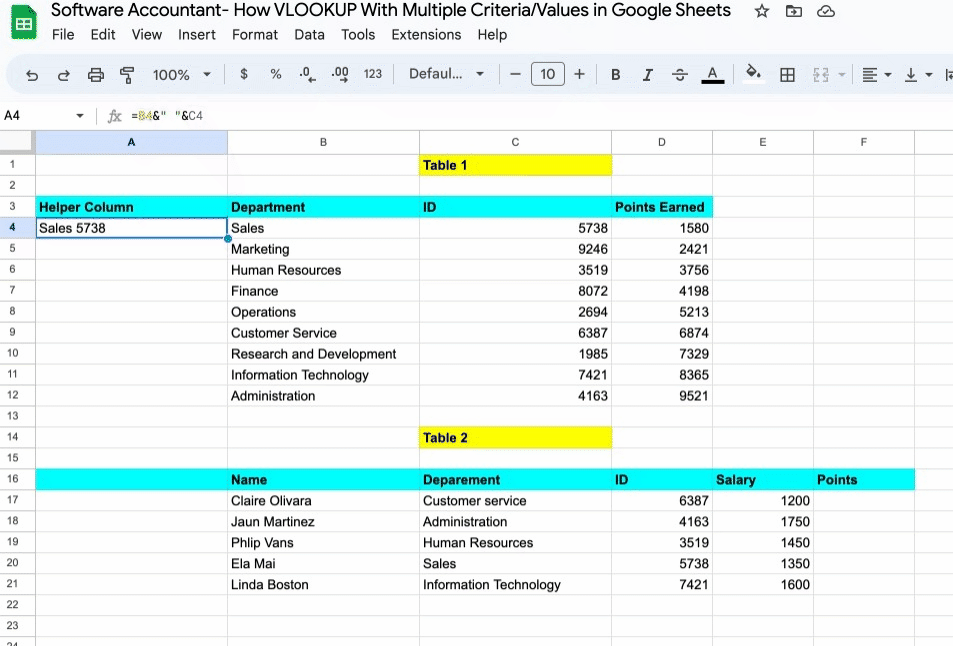
Task: Expand horizontal align dropdown arrow
Action: click(888, 75)
